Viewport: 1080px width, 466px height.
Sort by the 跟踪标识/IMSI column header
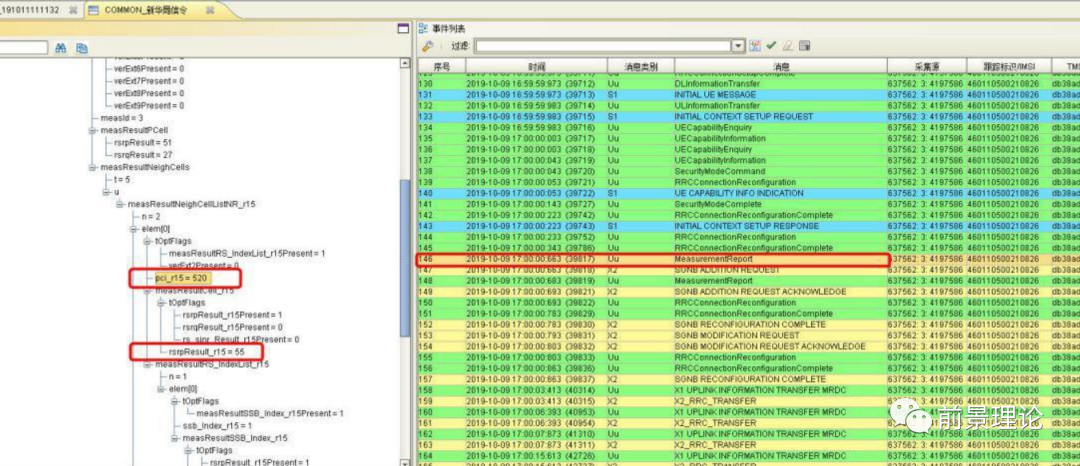[1007, 67]
